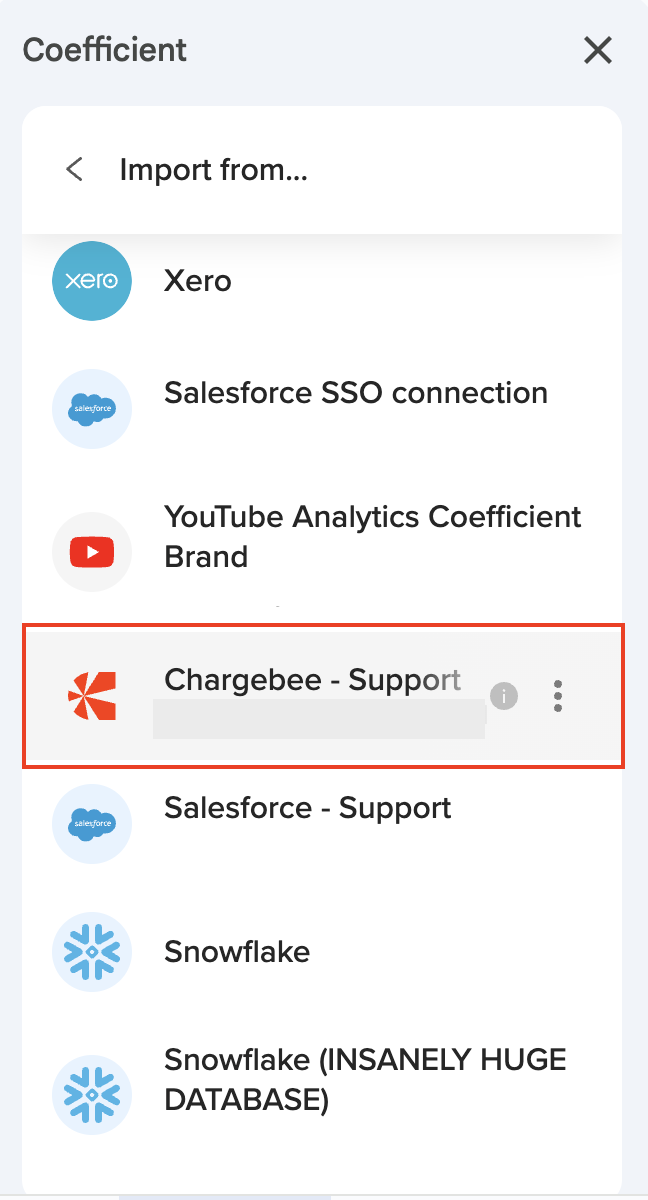Choose the Snowflake connection label
648x1200 pixels.
click(x=237, y=951)
